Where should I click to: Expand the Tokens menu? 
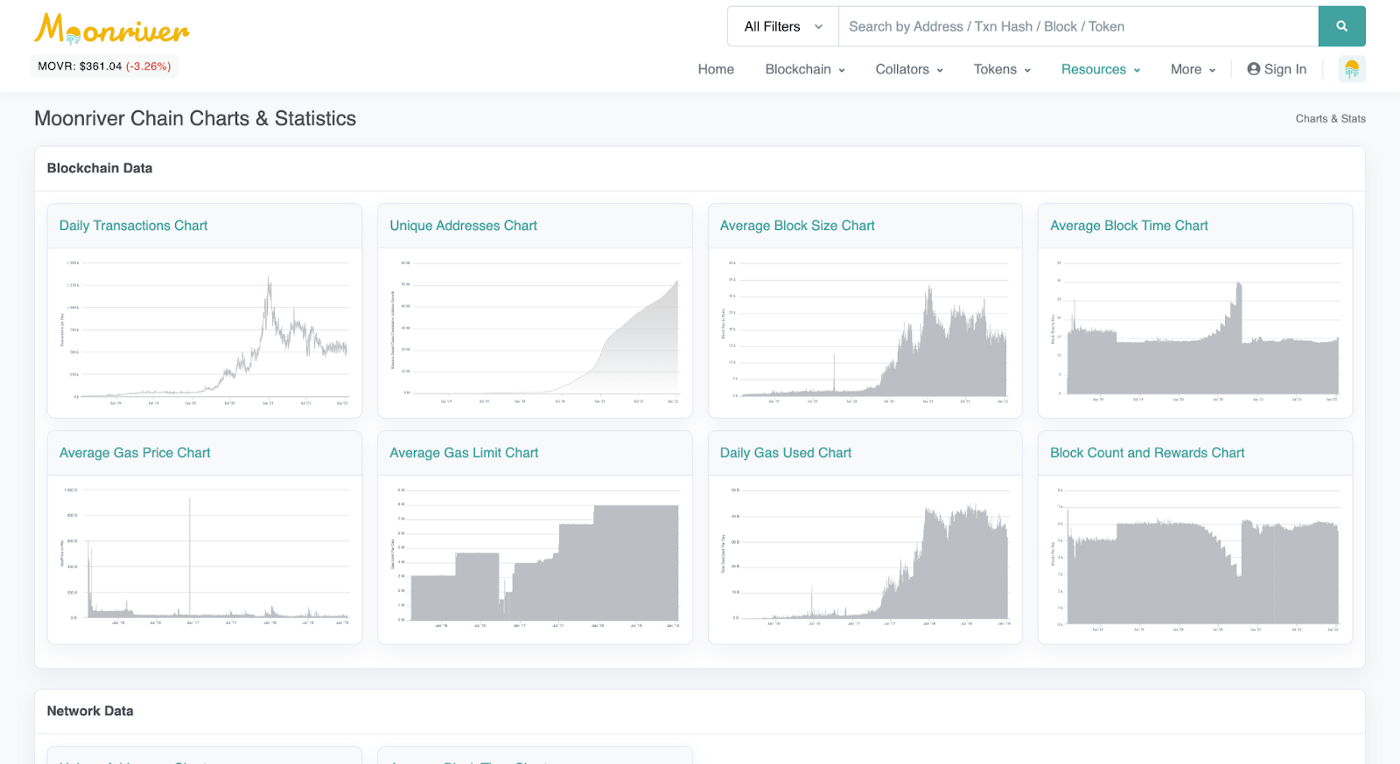1002,69
